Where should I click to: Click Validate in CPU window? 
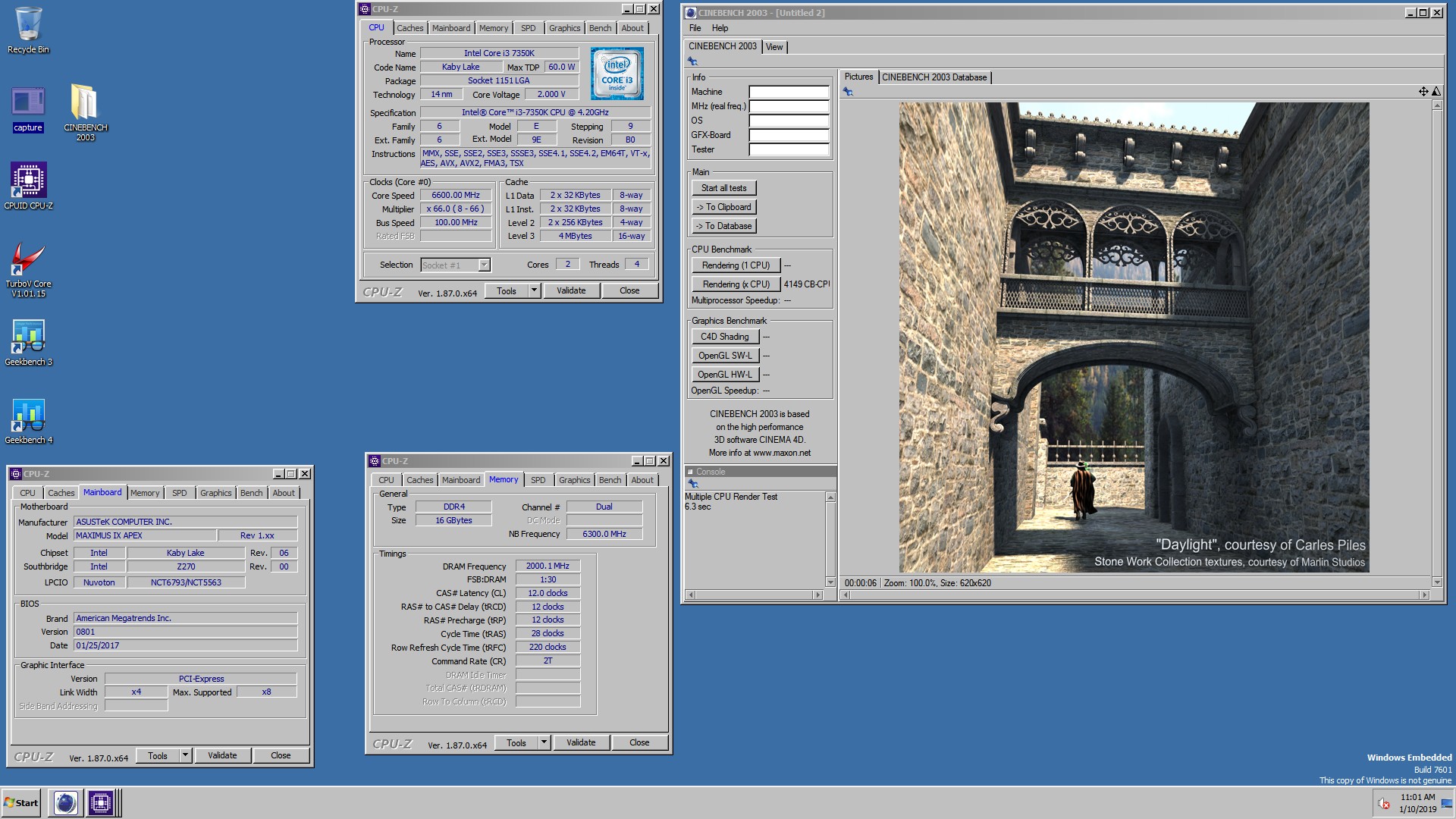[571, 290]
